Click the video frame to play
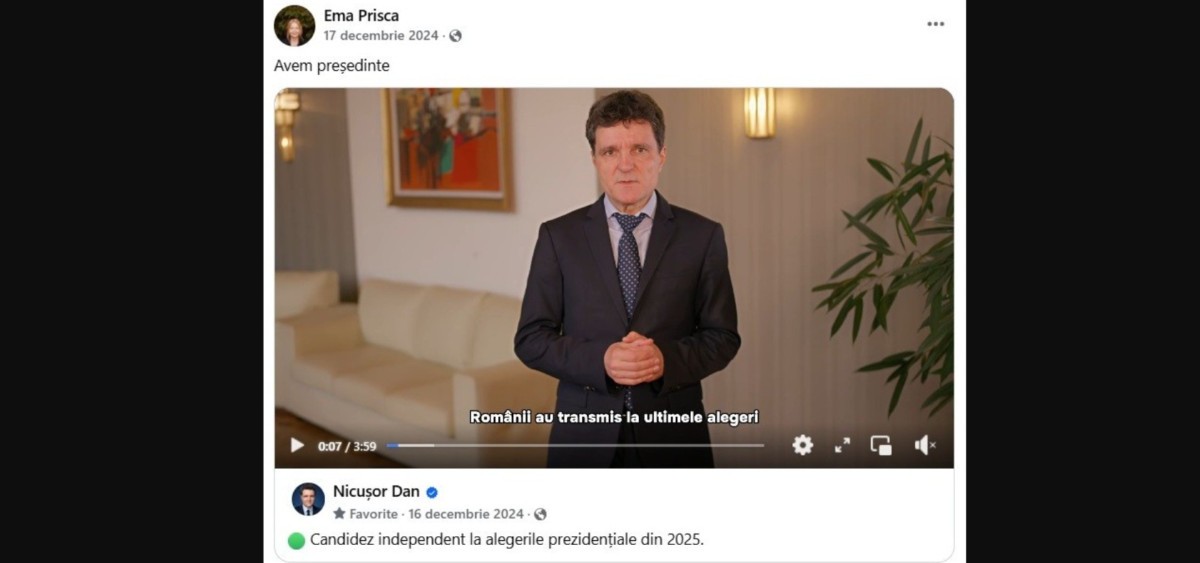 614,260
